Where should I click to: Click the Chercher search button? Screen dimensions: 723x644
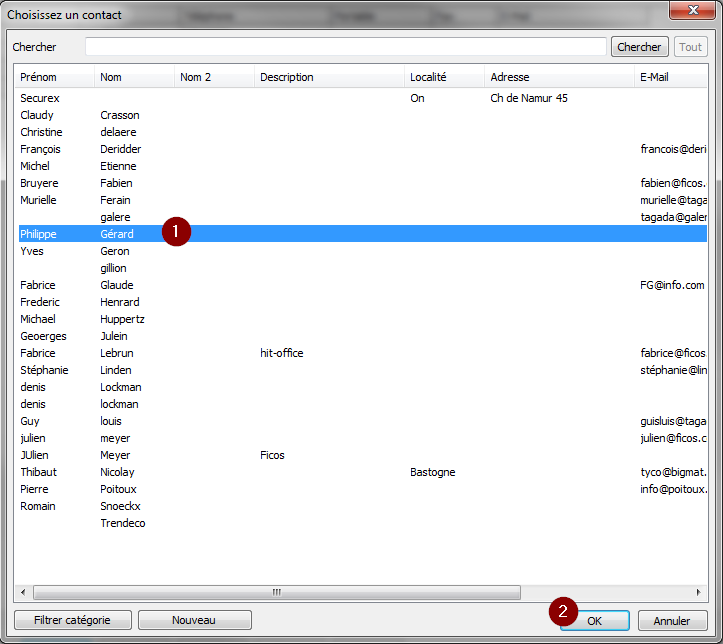[638, 47]
